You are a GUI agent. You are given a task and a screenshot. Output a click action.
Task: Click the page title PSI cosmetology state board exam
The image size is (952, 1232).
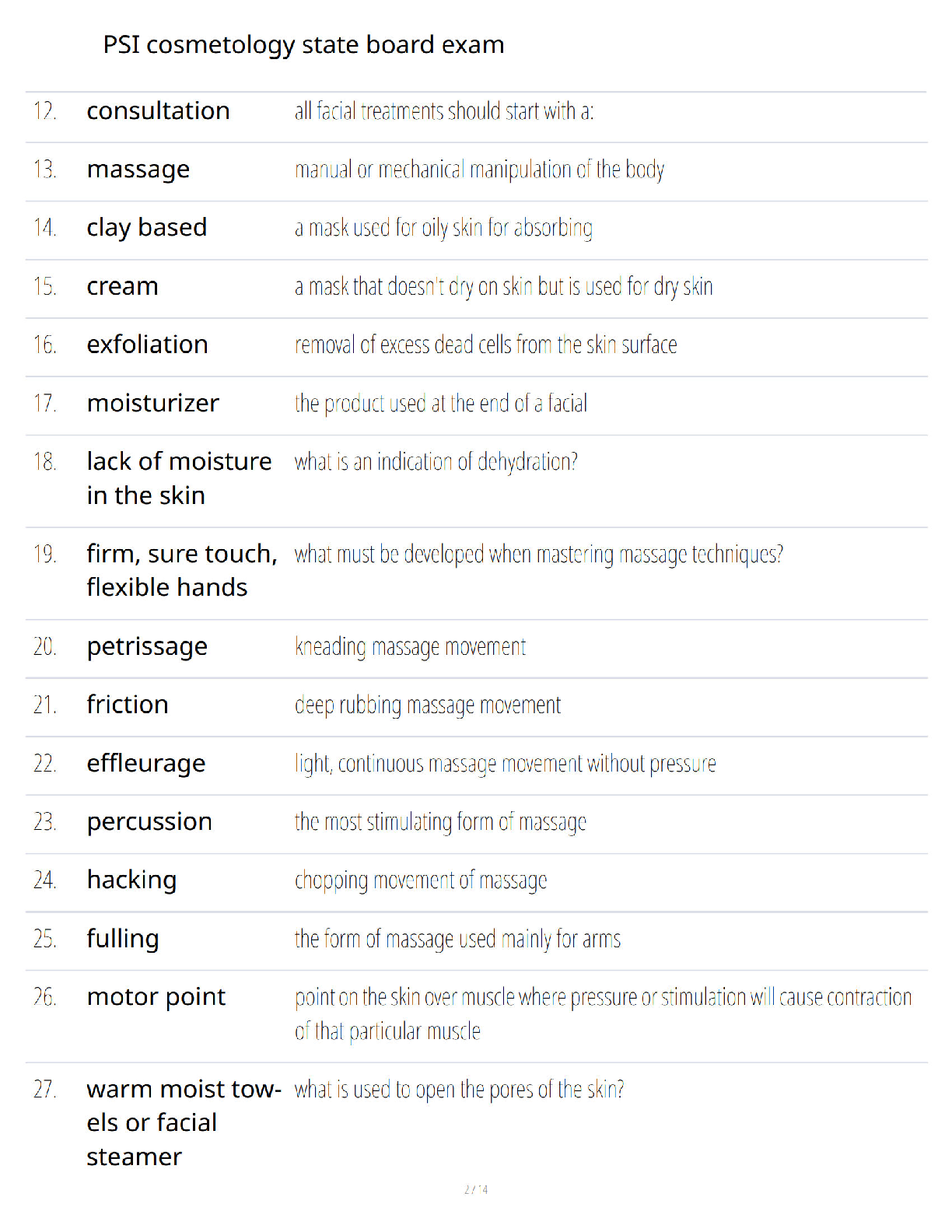pos(303,45)
